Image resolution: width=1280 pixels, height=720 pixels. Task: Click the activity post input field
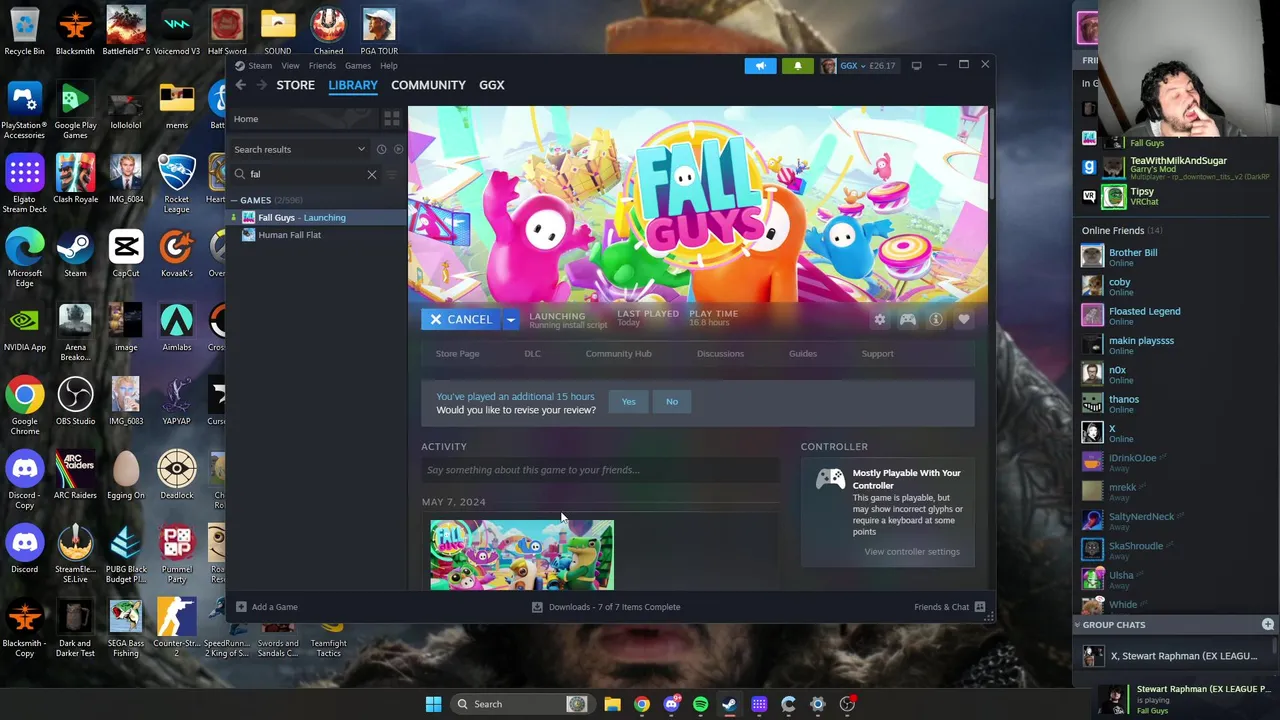(x=600, y=470)
